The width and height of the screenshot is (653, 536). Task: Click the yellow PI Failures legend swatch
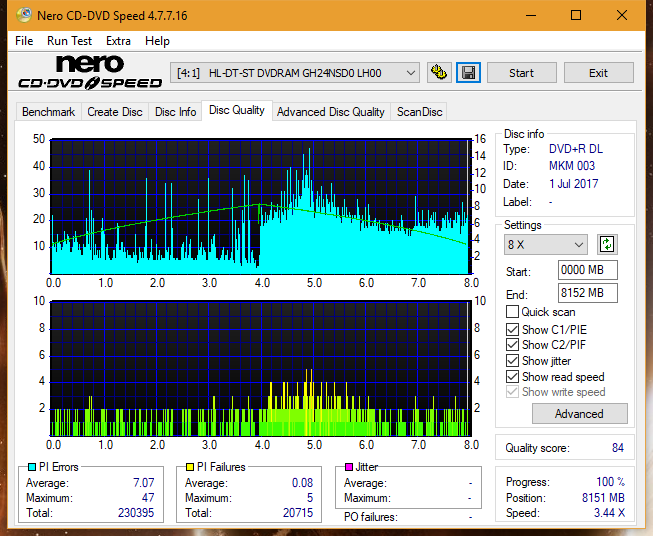[x=190, y=467]
